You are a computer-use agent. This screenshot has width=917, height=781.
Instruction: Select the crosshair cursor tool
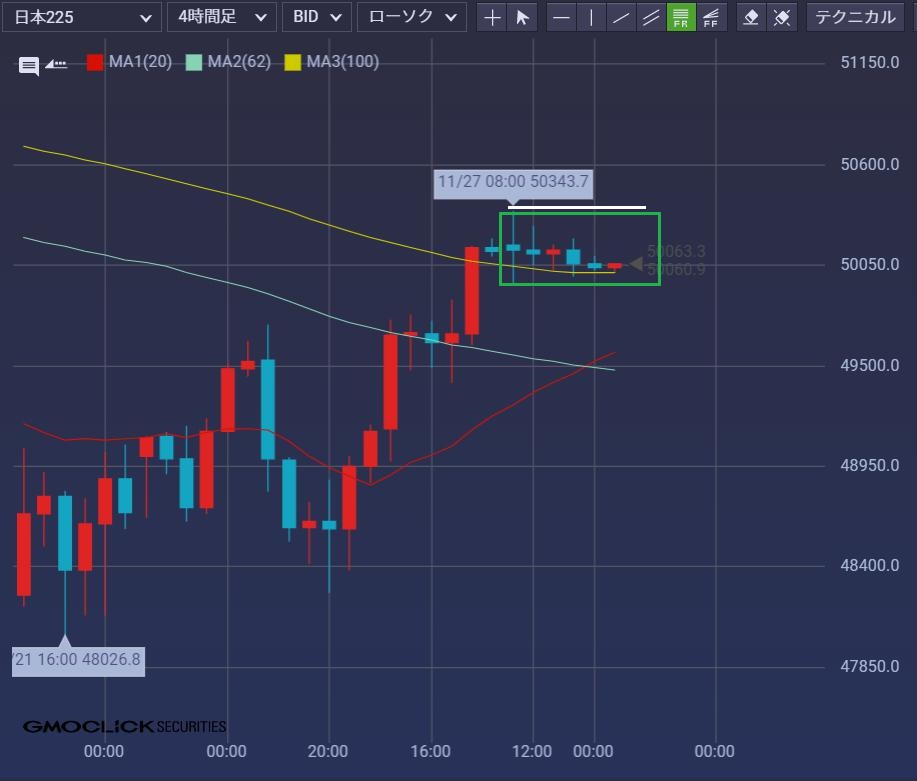tap(492, 17)
